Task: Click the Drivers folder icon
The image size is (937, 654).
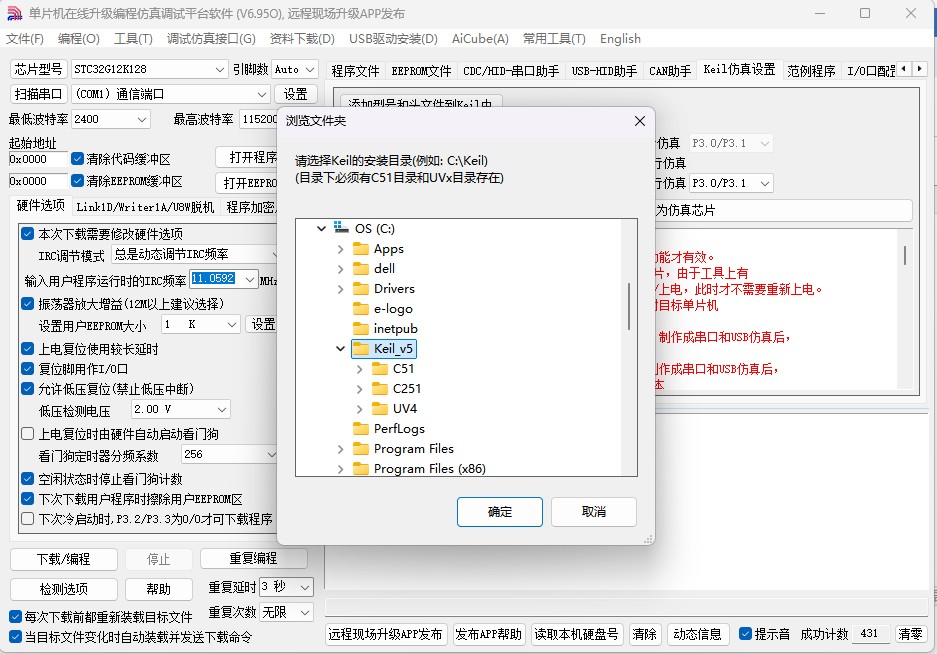Action: point(360,289)
